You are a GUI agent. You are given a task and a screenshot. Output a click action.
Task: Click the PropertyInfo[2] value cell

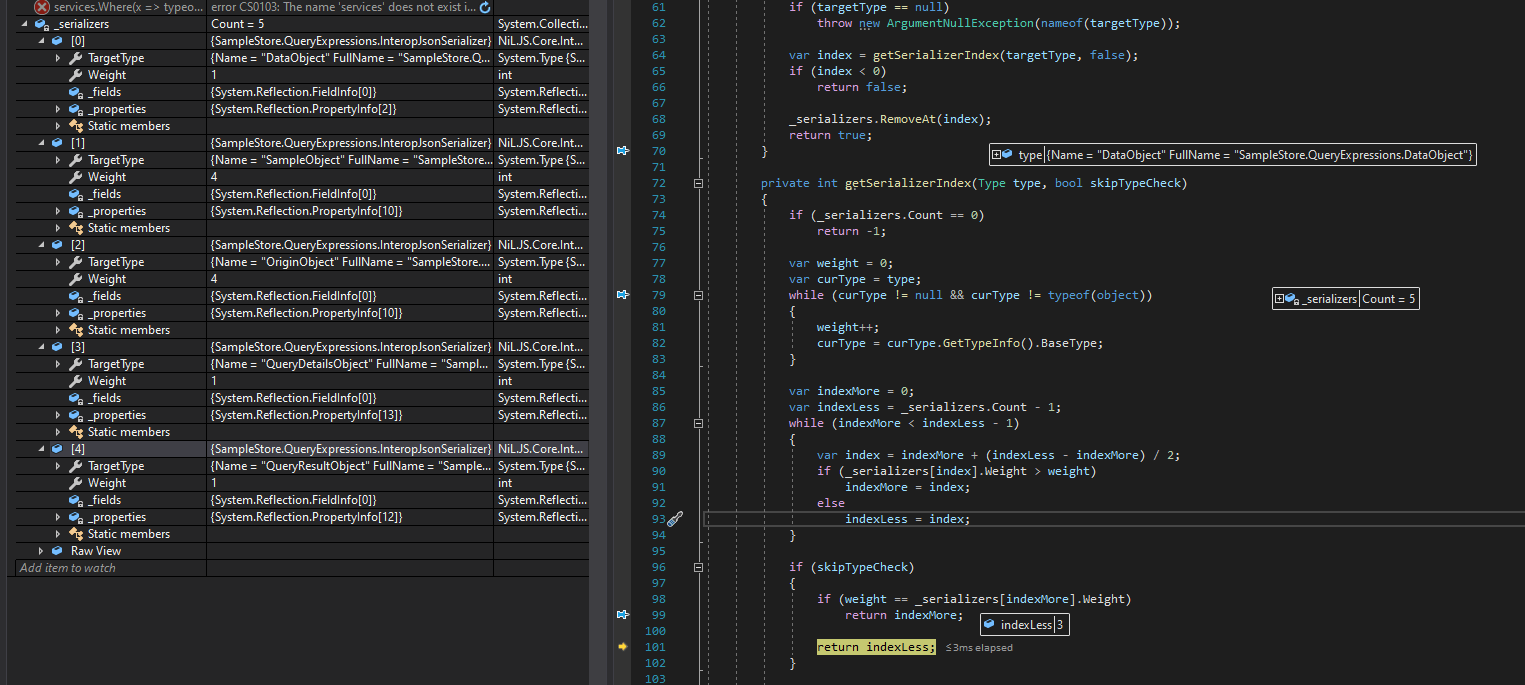click(x=350, y=109)
